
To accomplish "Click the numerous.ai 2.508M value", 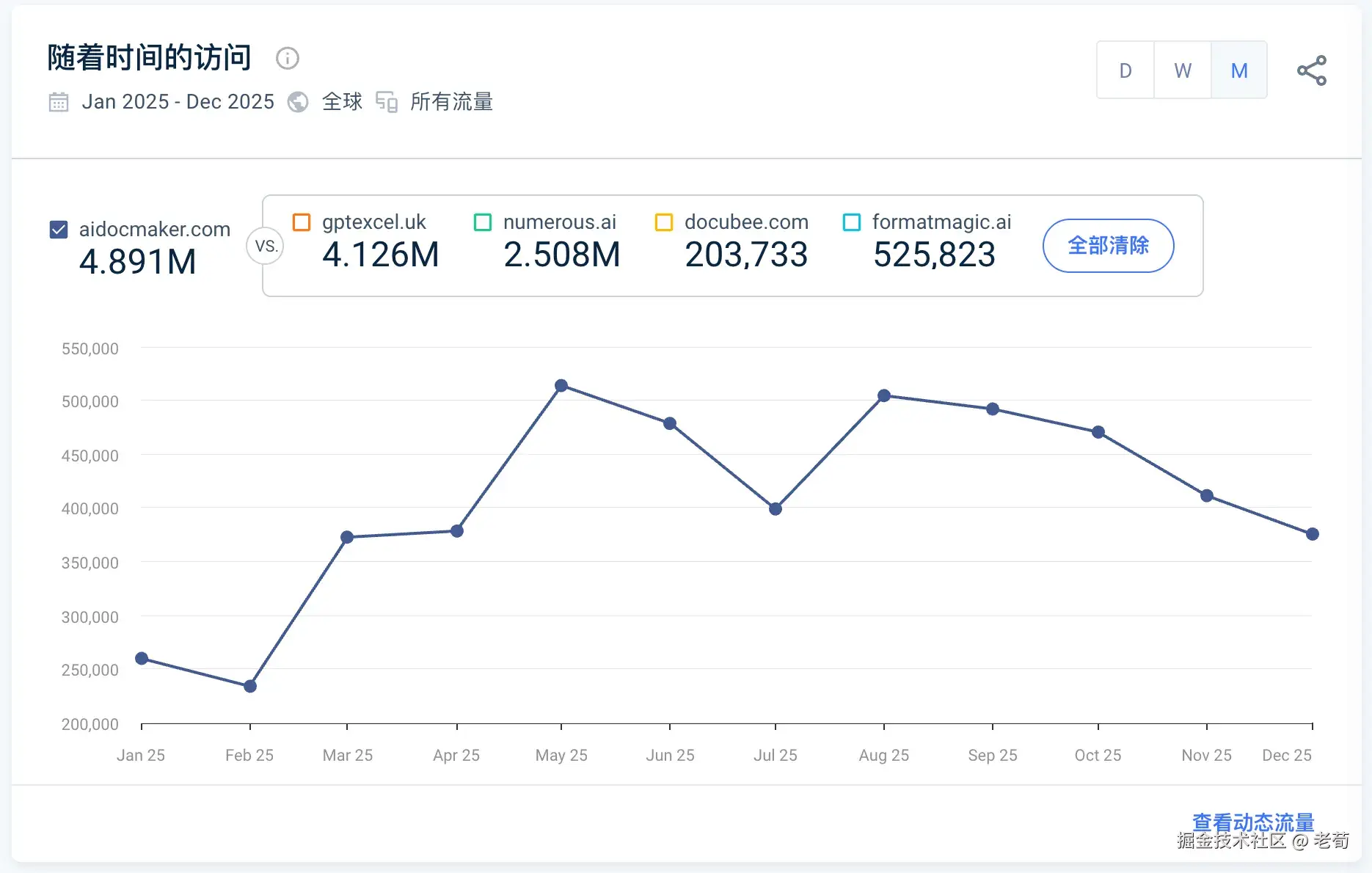I will [x=562, y=255].
